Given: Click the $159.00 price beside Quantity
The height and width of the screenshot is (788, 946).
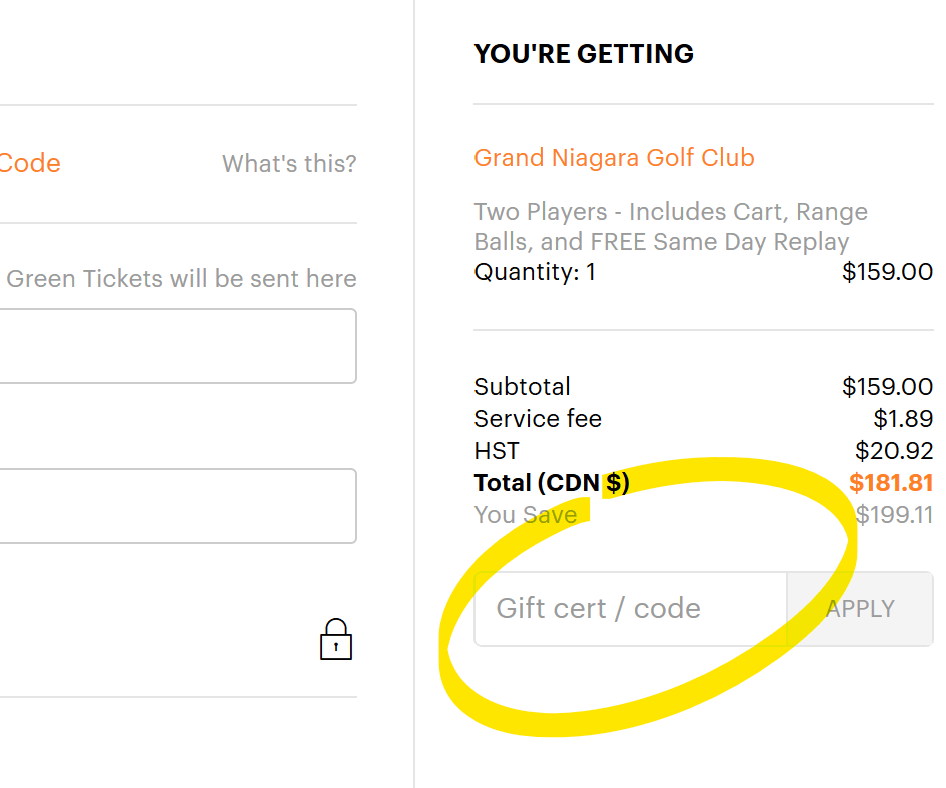Looking at the screenshot, I should (x=887, y=272).
